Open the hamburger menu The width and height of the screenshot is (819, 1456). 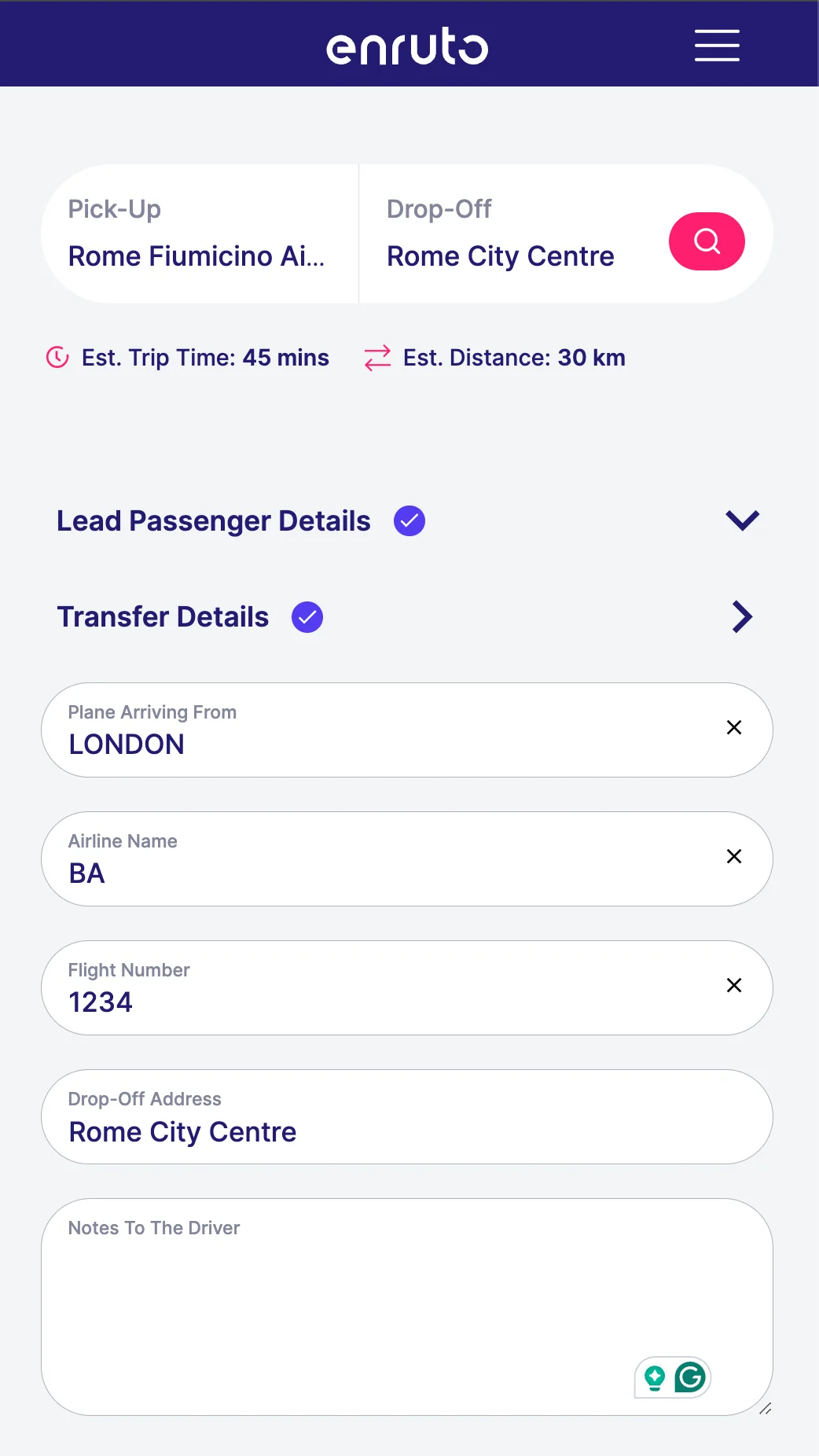point(717,46)
